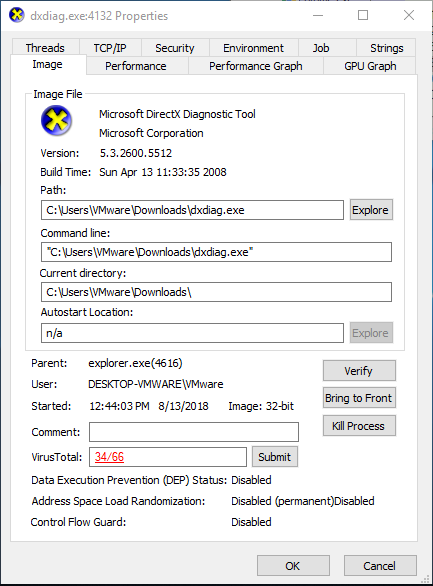The width and height of the screenshot is (433, 586).
Task: Click the Control Flow Guard Disabled value
Action: point(251,522)
